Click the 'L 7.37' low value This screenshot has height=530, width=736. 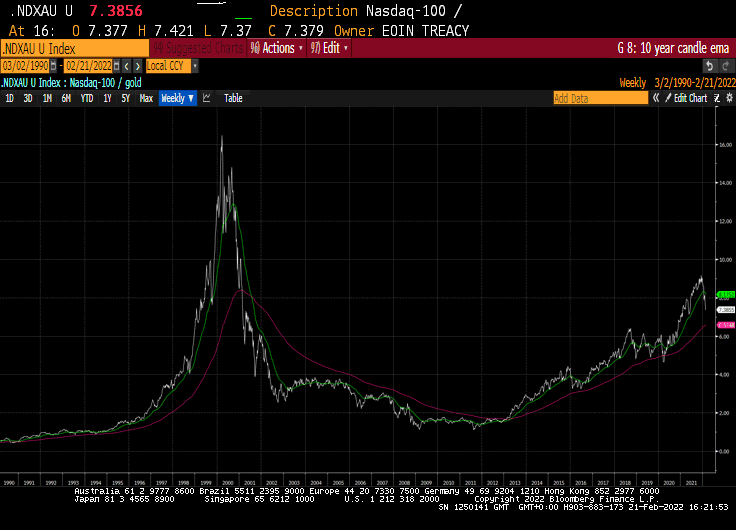coord(228,31)
